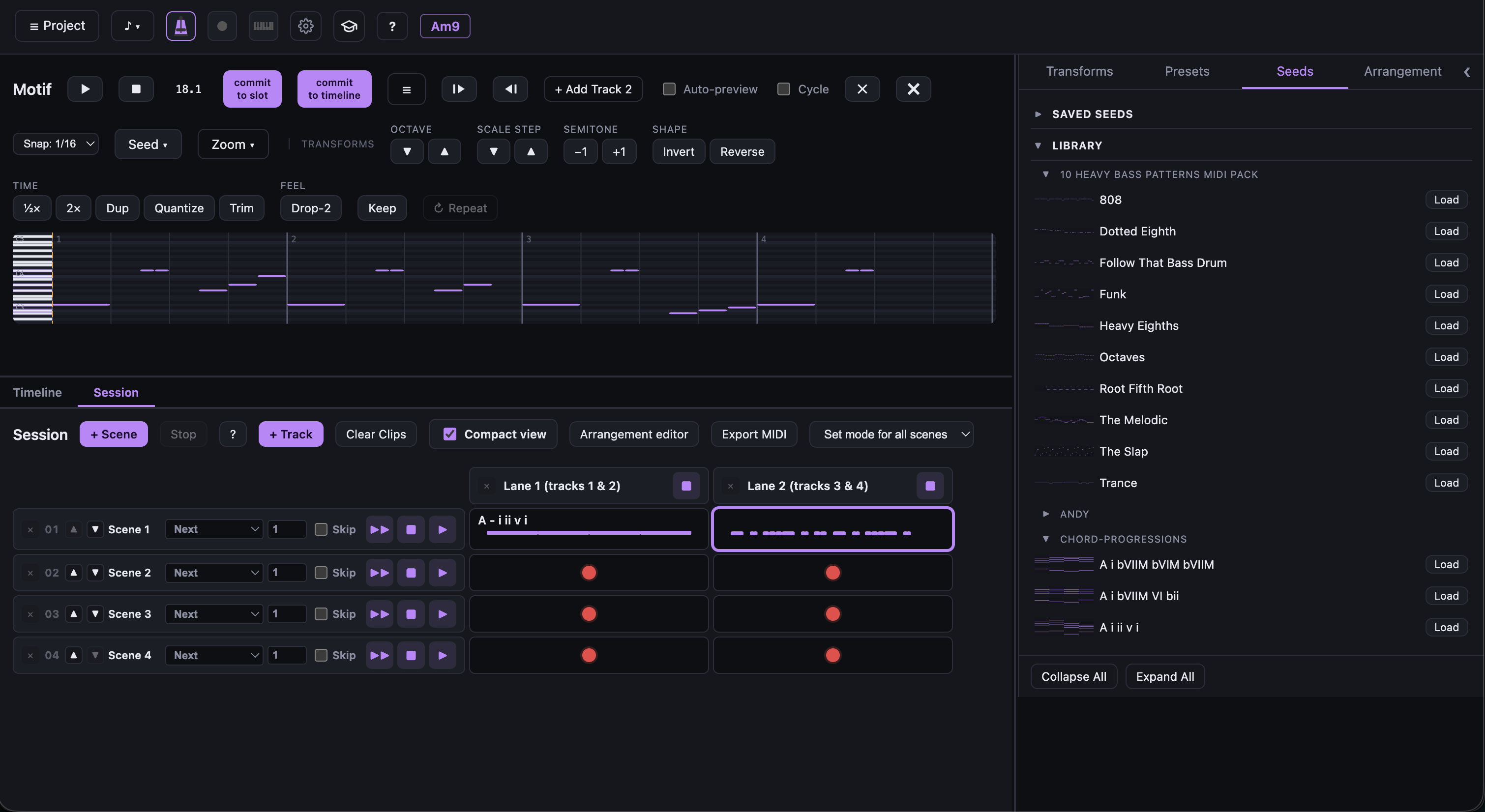1485x812 pixels.
Task: Click commit to slot button
Action: pyautogui.click(x=252, y=89)
